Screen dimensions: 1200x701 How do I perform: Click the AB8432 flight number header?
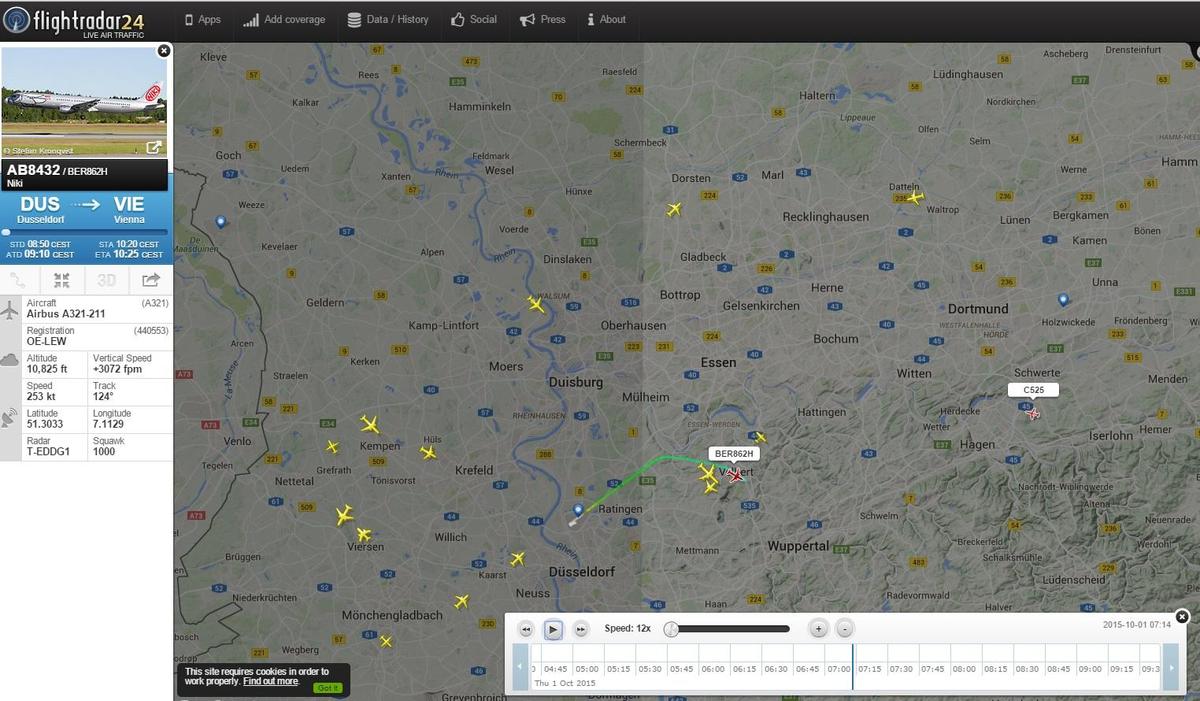coord(33,170)
